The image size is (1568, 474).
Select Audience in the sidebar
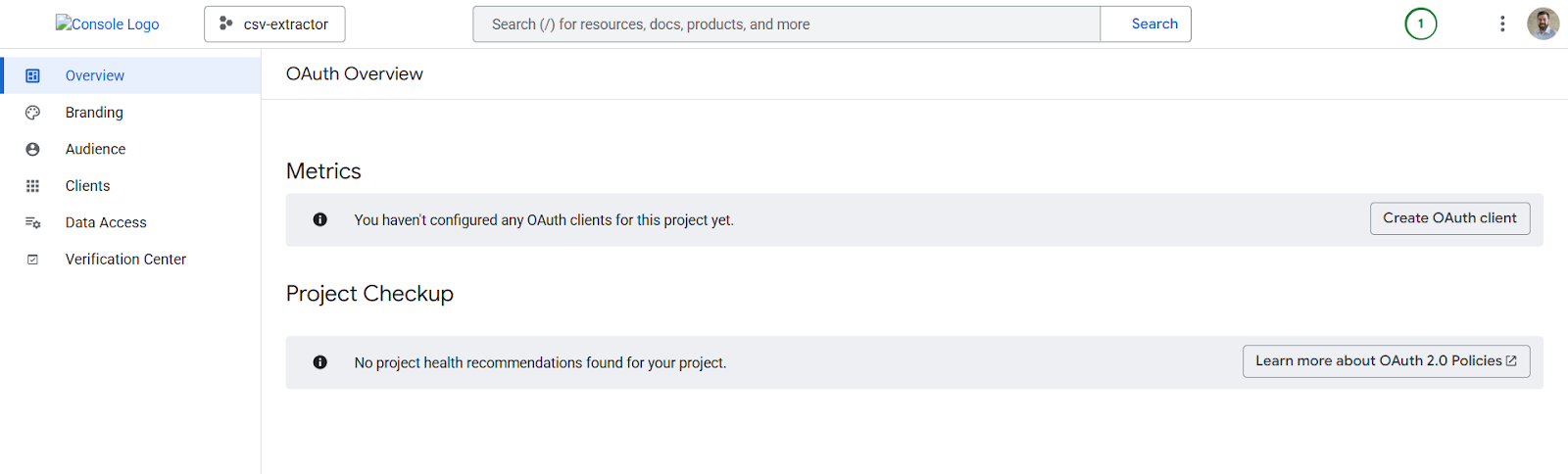point(95,149)
